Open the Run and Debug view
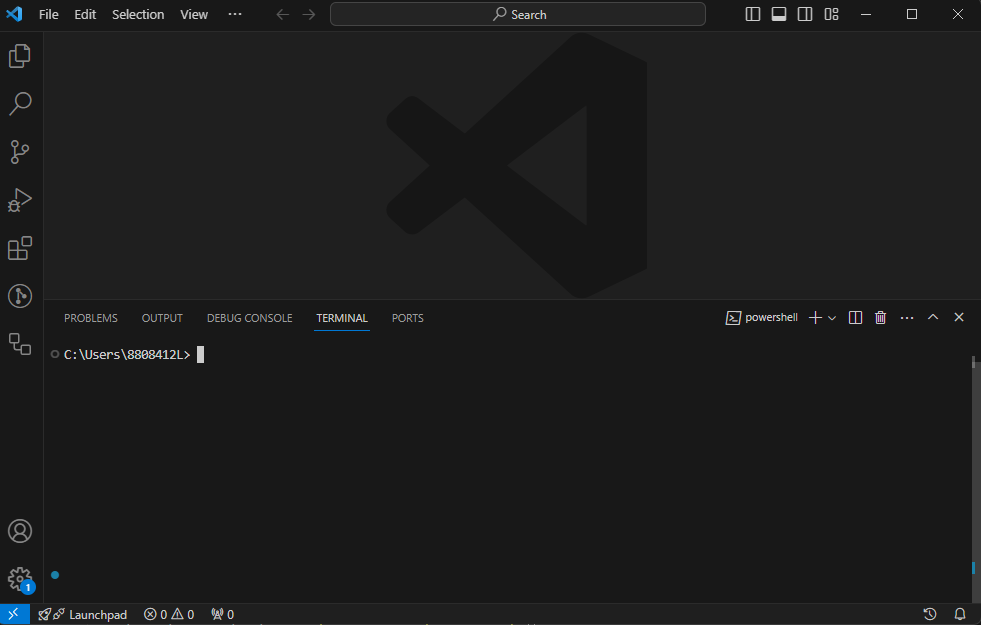The image size is (981, 625). (x=20, y=200)
